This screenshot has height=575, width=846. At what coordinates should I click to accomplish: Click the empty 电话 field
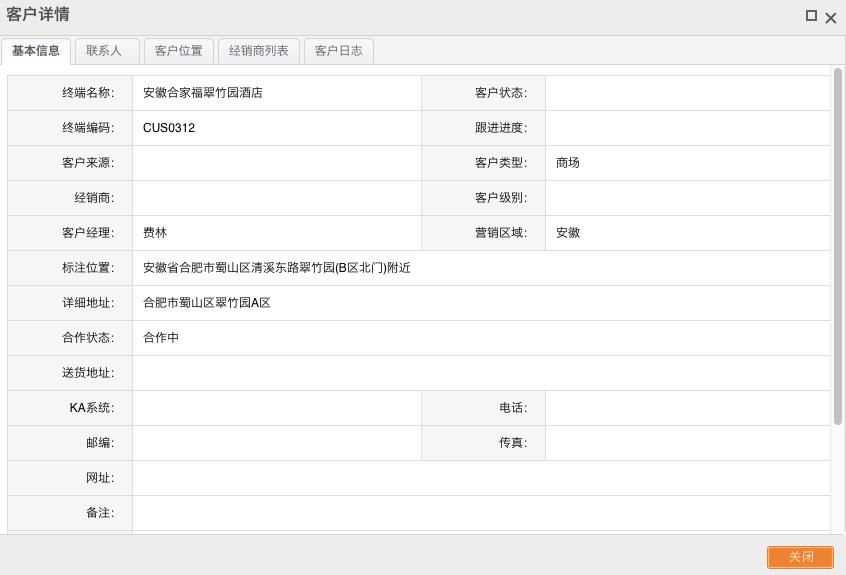(687, 408)
